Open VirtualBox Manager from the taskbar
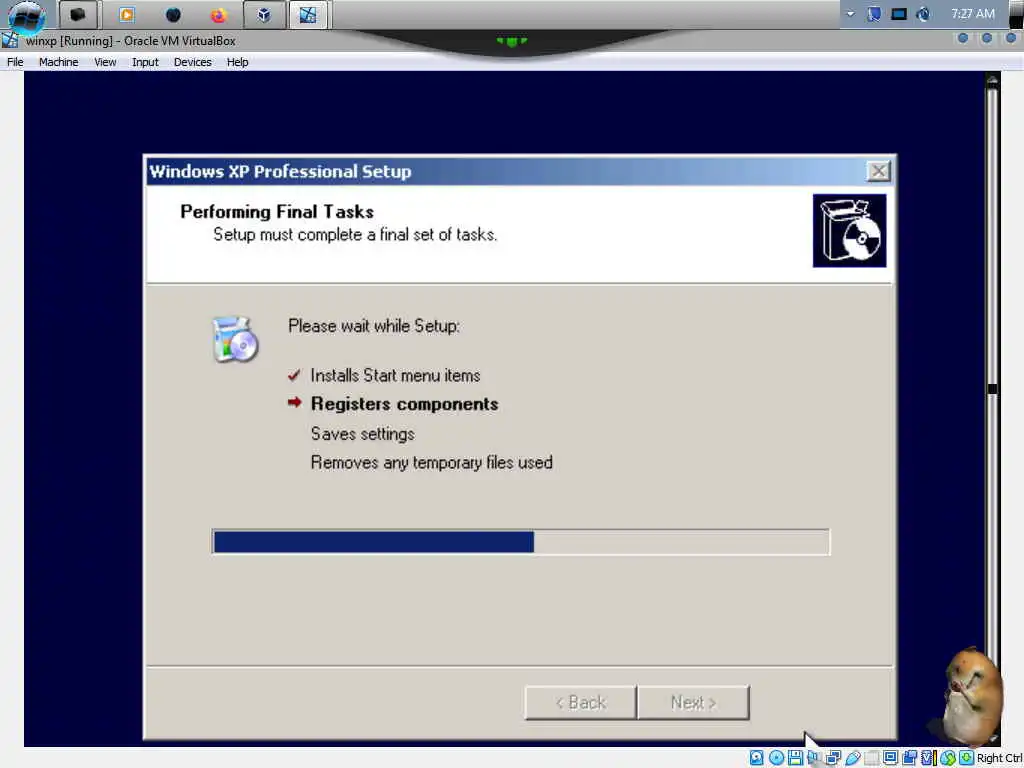Image resolution: width=1024 pixels, height=768 pixels. pyautogui.click(x=264, y=14)
